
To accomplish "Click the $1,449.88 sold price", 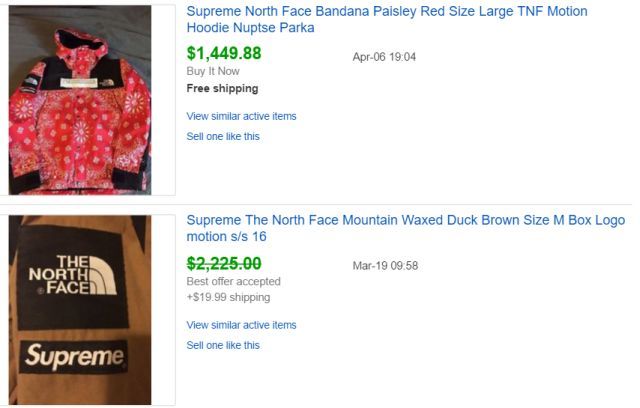I will click(224, 54).
